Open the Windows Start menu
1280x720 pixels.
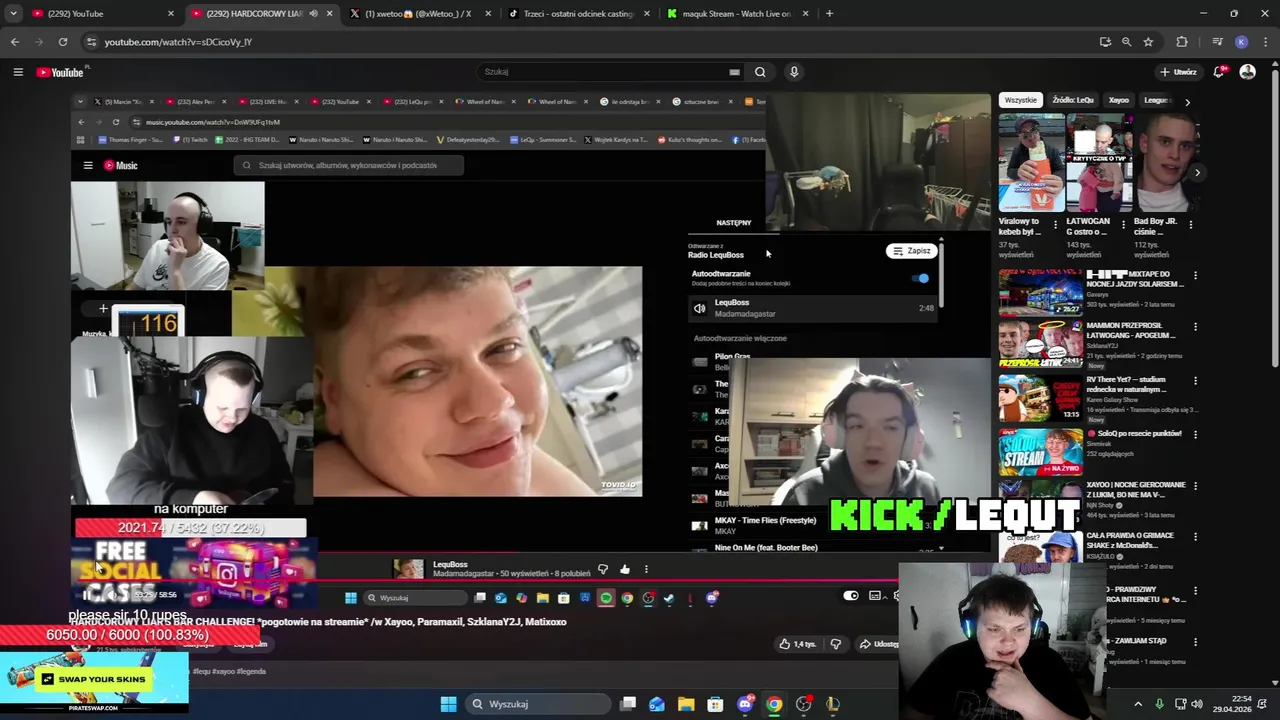[x=449, y=704]
